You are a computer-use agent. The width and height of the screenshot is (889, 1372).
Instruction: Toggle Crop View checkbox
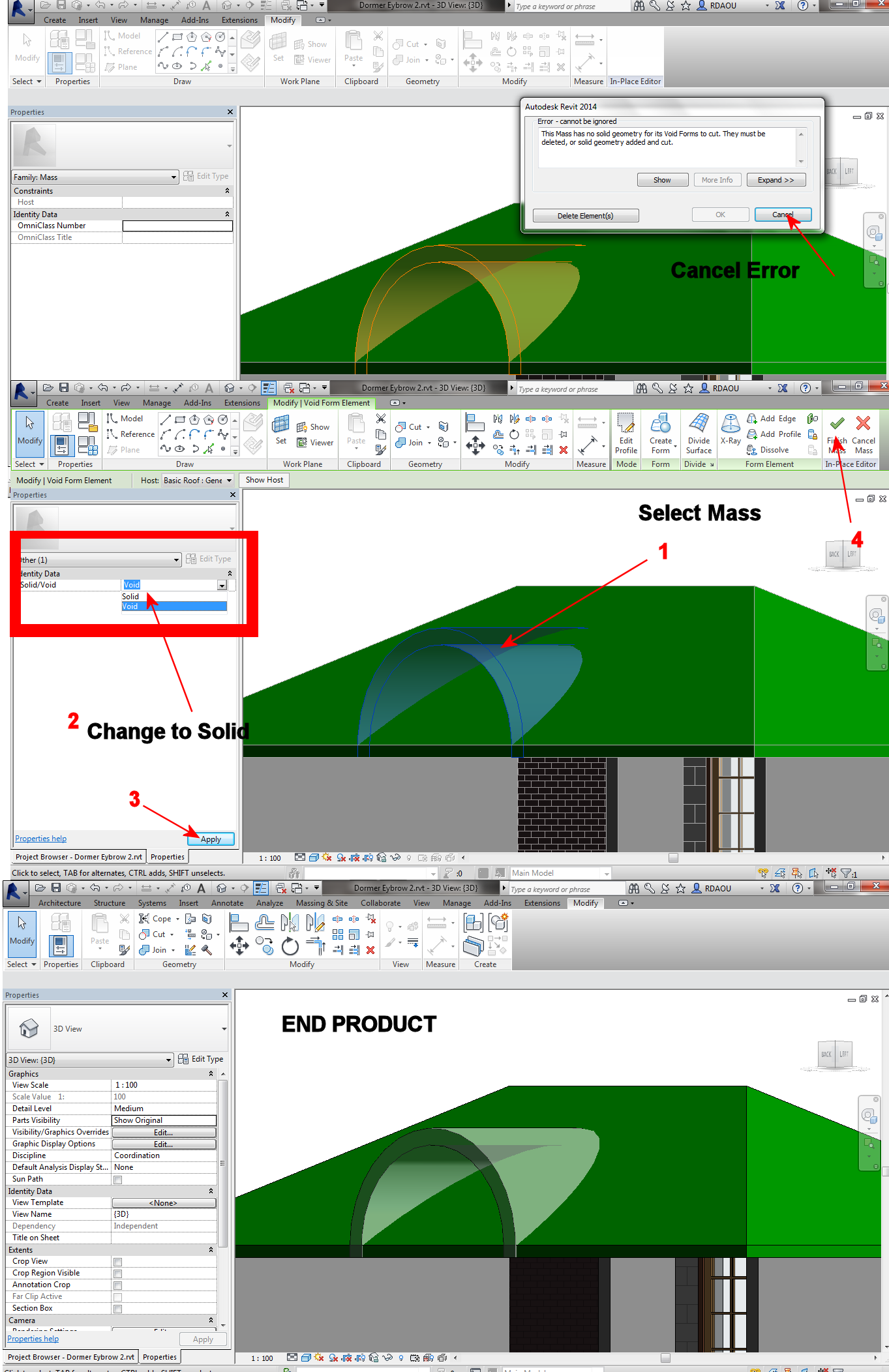point(118,1262)
